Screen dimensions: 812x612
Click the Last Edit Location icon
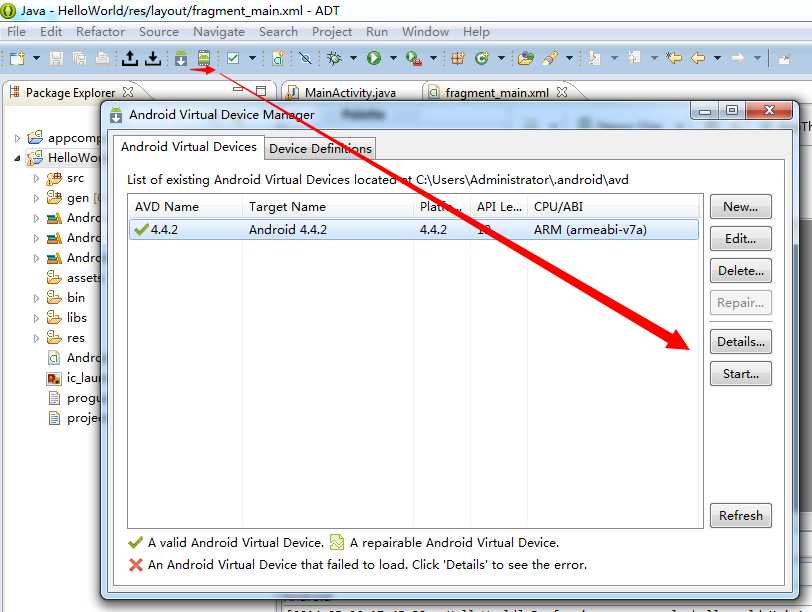click(674, 58)
